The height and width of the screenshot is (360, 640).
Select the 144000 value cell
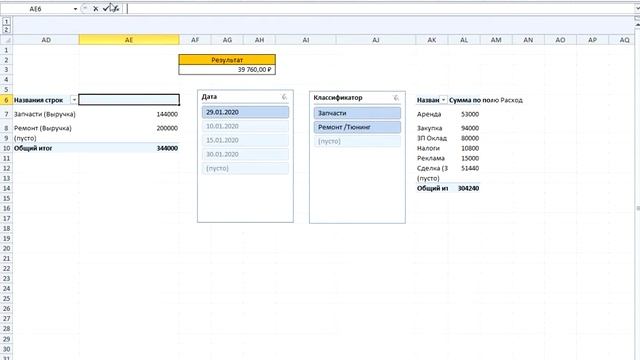pos(129,114)
